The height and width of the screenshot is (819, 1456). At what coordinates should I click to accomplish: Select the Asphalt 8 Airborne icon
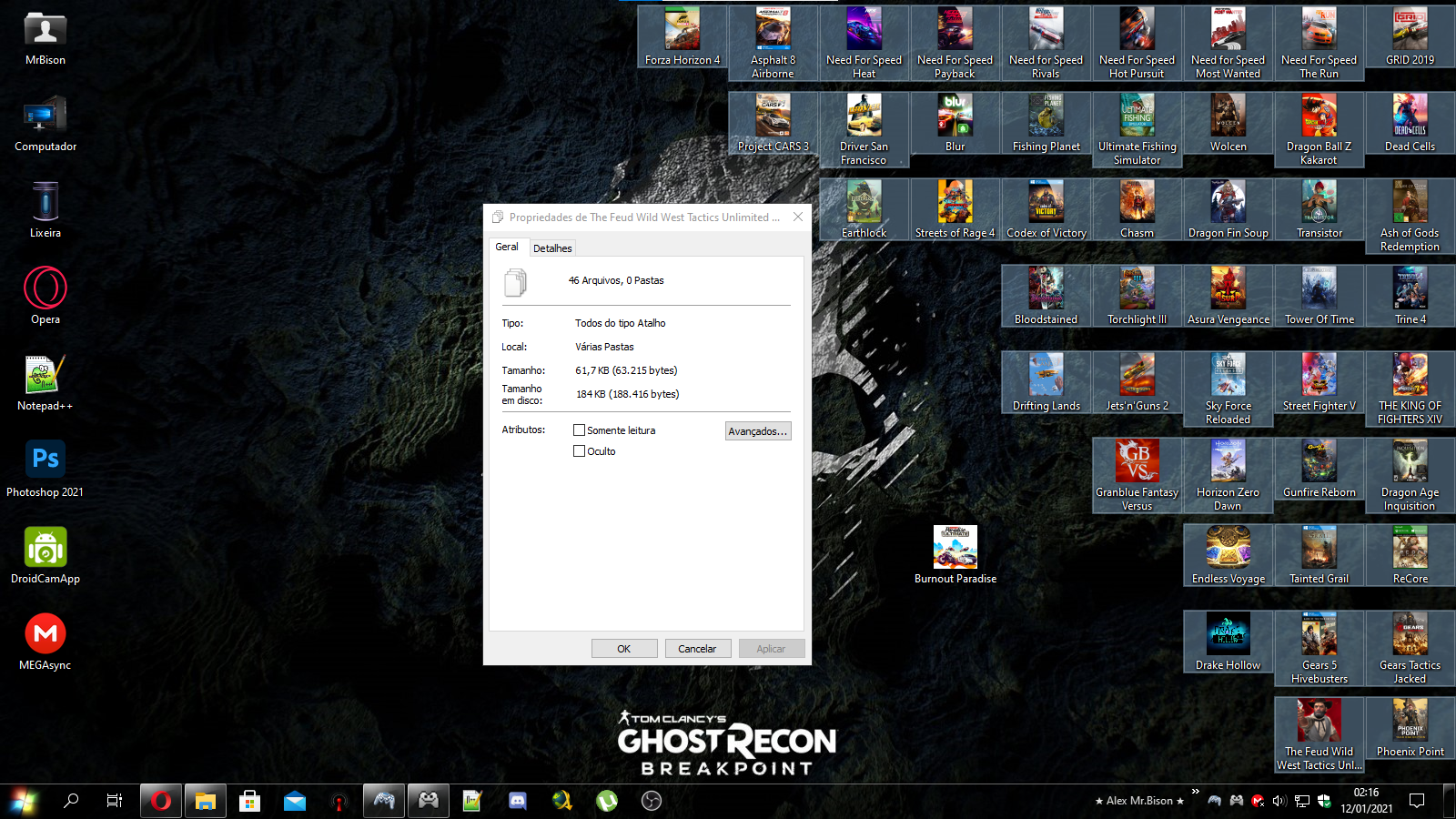point(773,43)
